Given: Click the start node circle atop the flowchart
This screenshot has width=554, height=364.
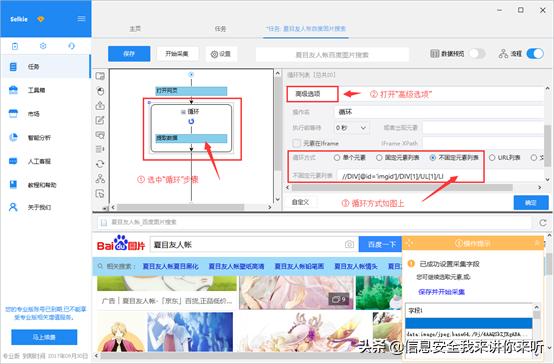Looking at the screenshot, I should pos(191,75).
